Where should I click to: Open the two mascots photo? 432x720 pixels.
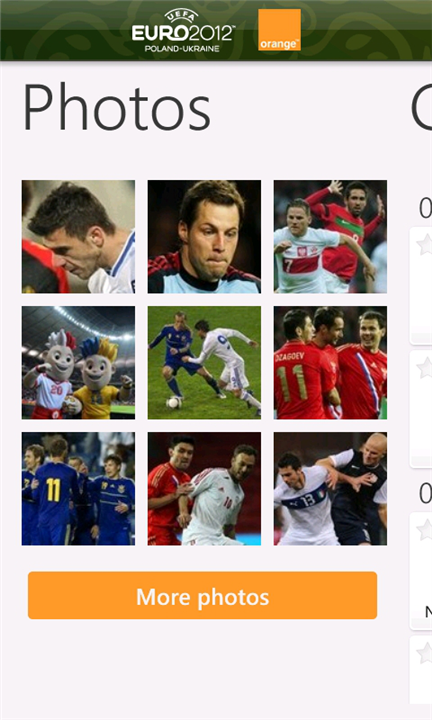(x=79, y=363)
